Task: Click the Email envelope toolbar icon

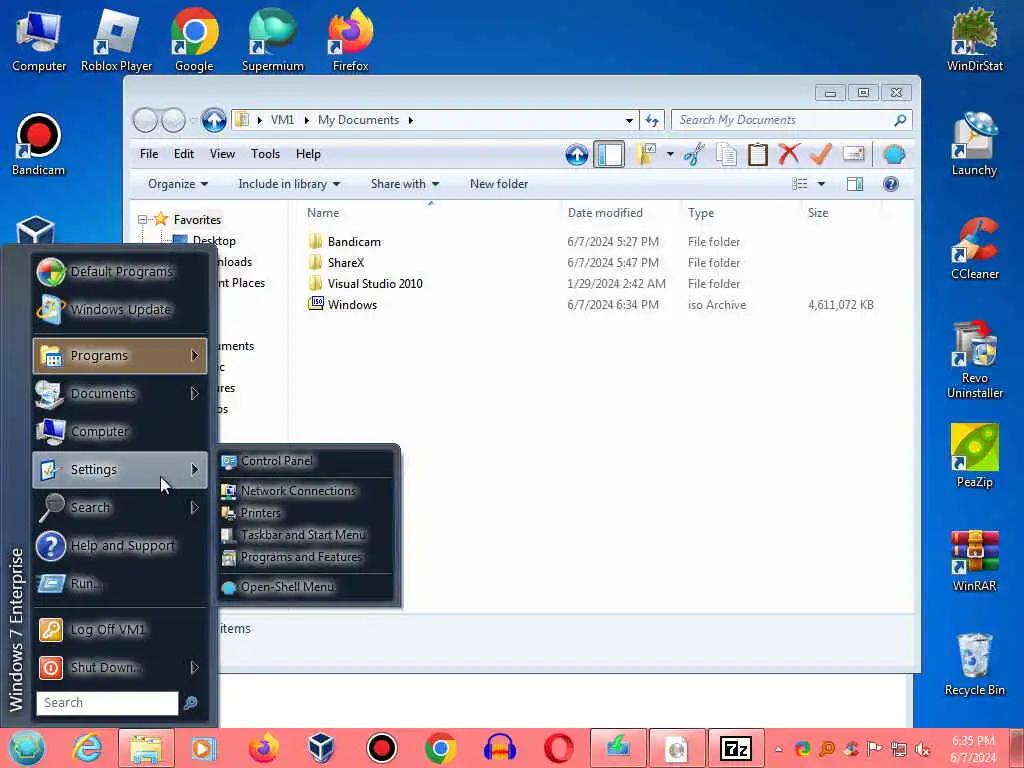Action: tap(854, 155)
